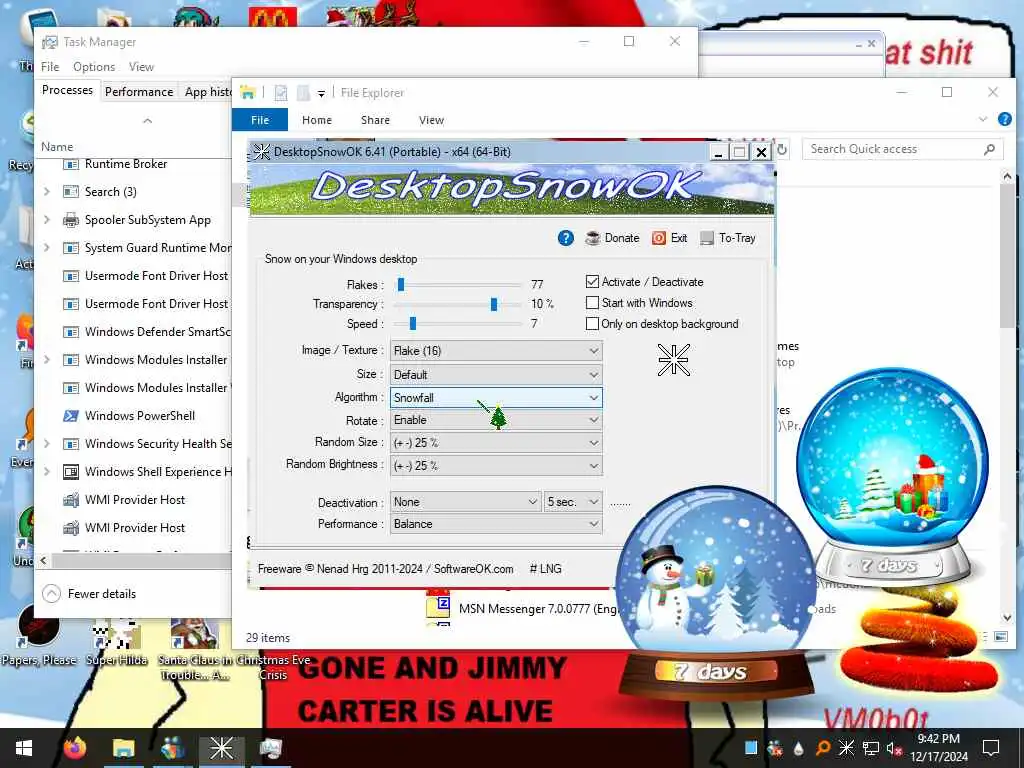Click the Search Quick access field
Screen dimensions: 1024x768
point(903,150)
